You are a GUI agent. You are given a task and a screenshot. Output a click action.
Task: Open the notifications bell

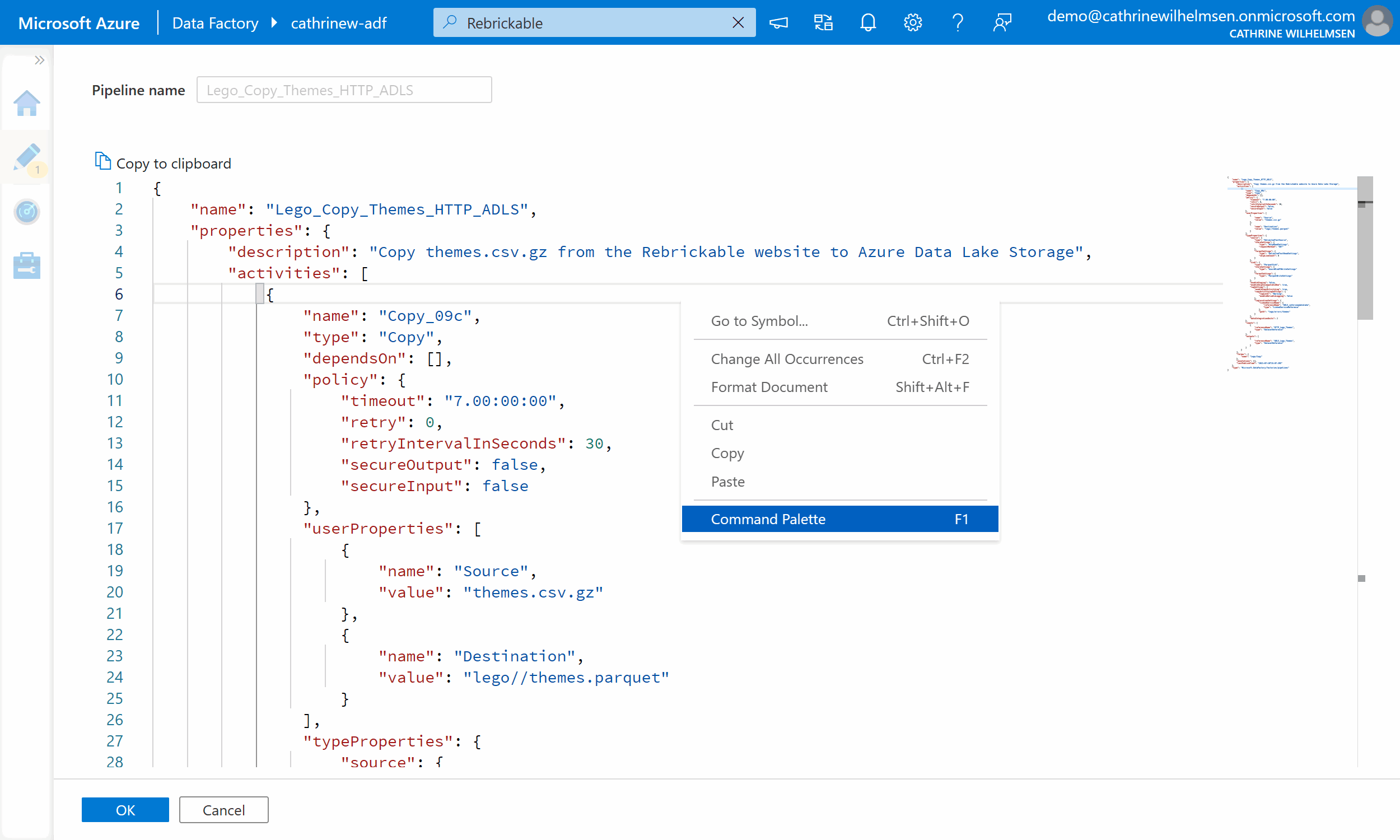coord(867,22)
